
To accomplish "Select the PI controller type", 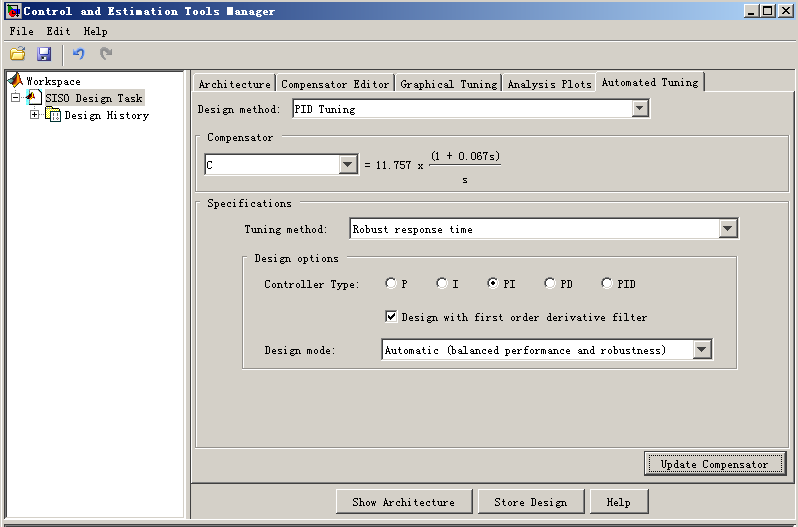I will (493, 283).
